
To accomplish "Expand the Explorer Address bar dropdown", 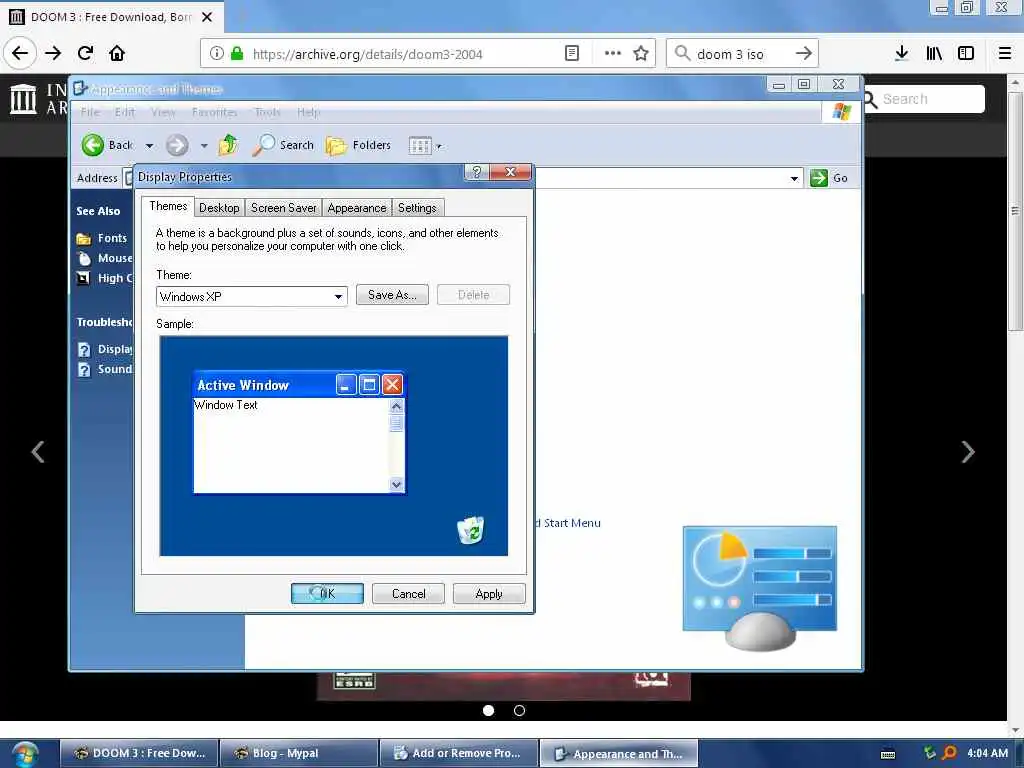I will click(794, 178).
